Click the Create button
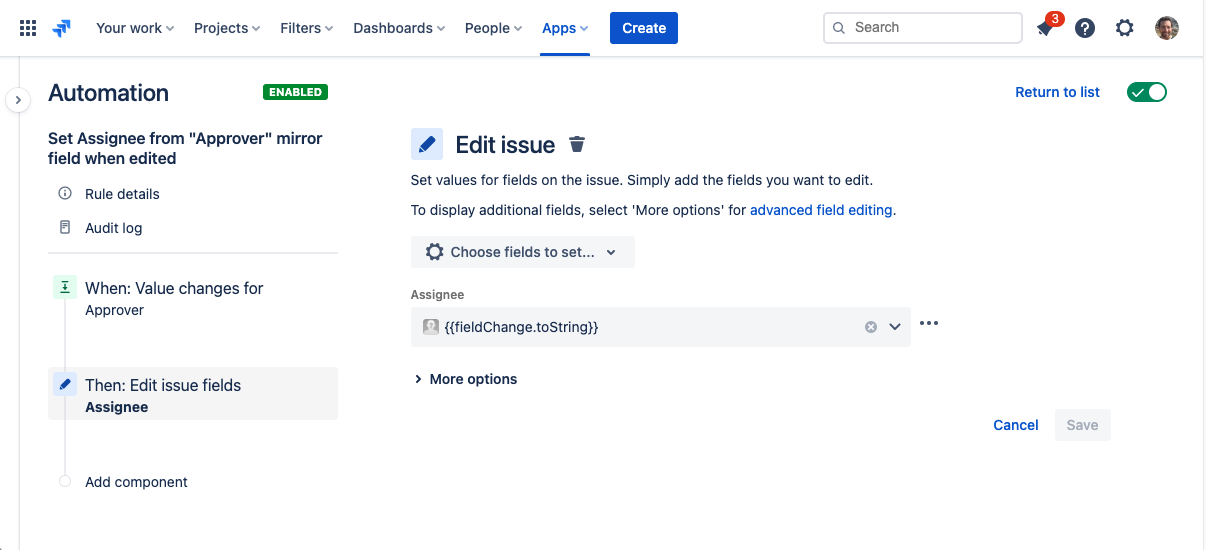This screenshot has width=1206, height=550. coord(644,28)
